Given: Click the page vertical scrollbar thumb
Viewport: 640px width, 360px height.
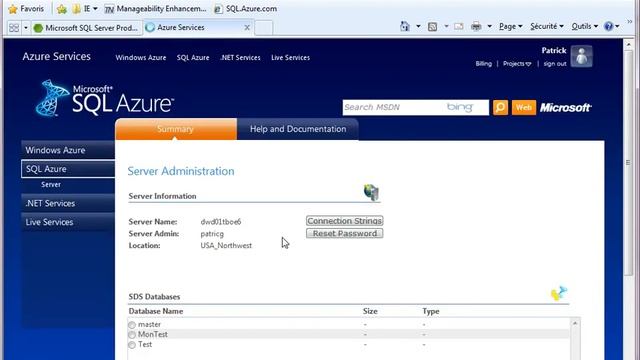Looking at the screenshot, I should click(x=629, y=162).
